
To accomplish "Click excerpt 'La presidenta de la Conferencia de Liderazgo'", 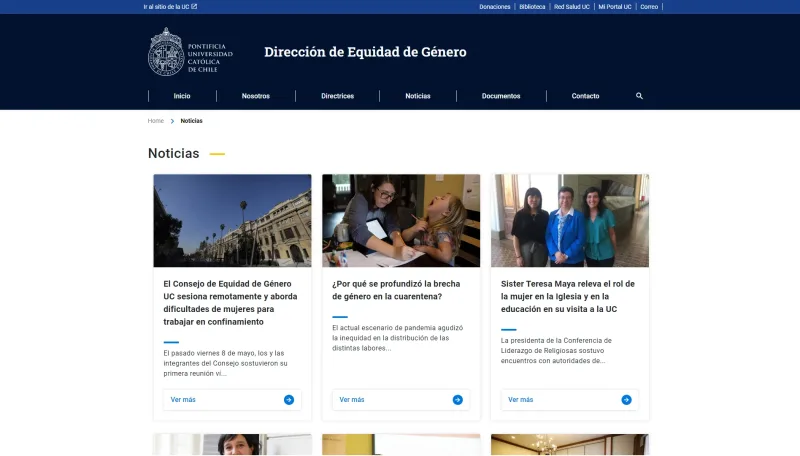I will 556,350.
